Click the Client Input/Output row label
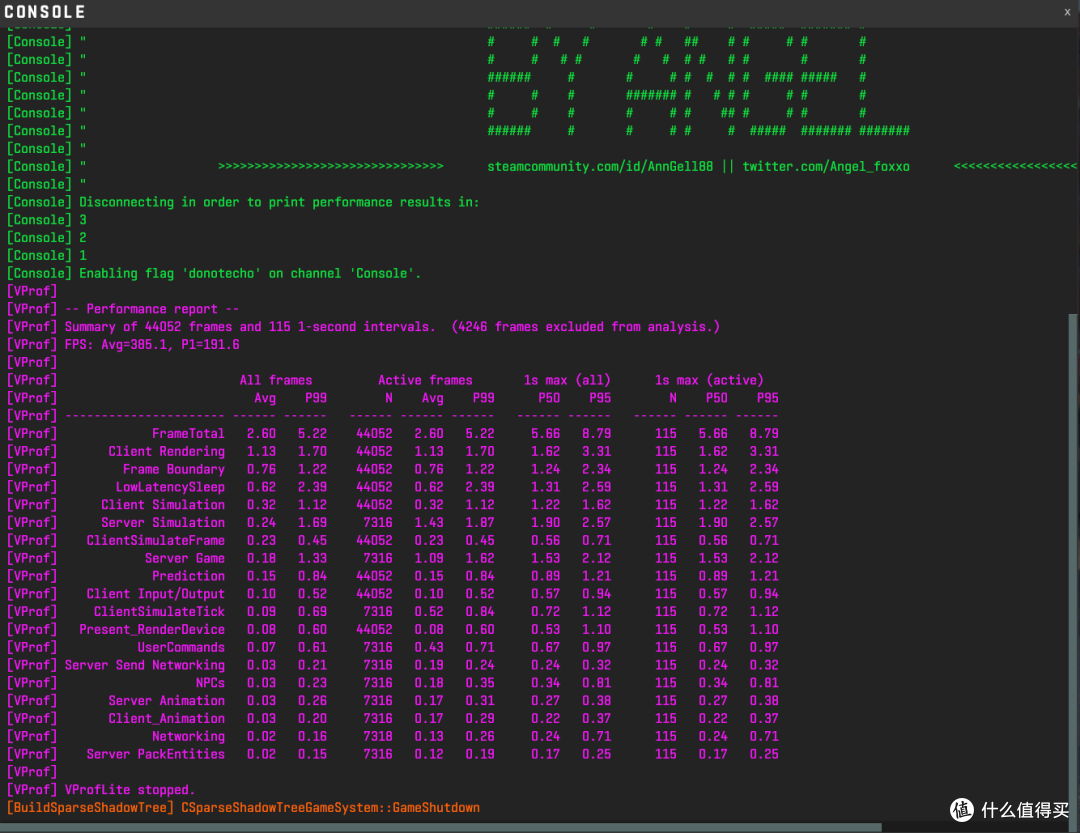The height and width of the screenshot is (833, 1080). (156, 595)
